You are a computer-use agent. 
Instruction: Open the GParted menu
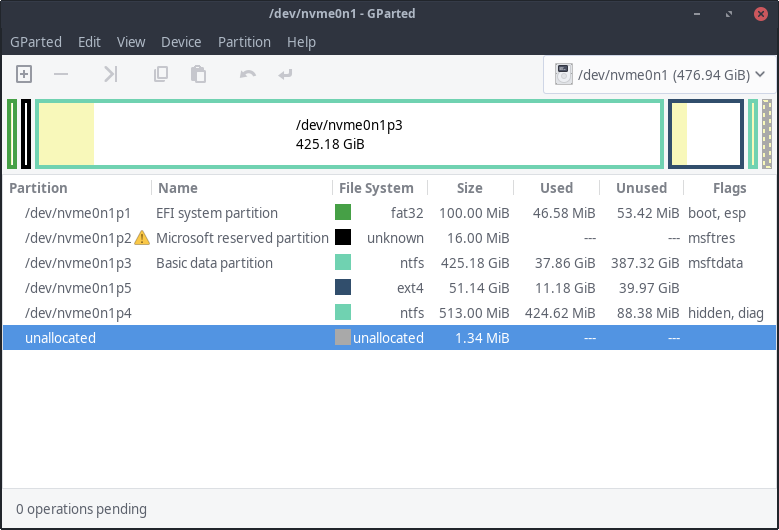click(x=36, y=42)
